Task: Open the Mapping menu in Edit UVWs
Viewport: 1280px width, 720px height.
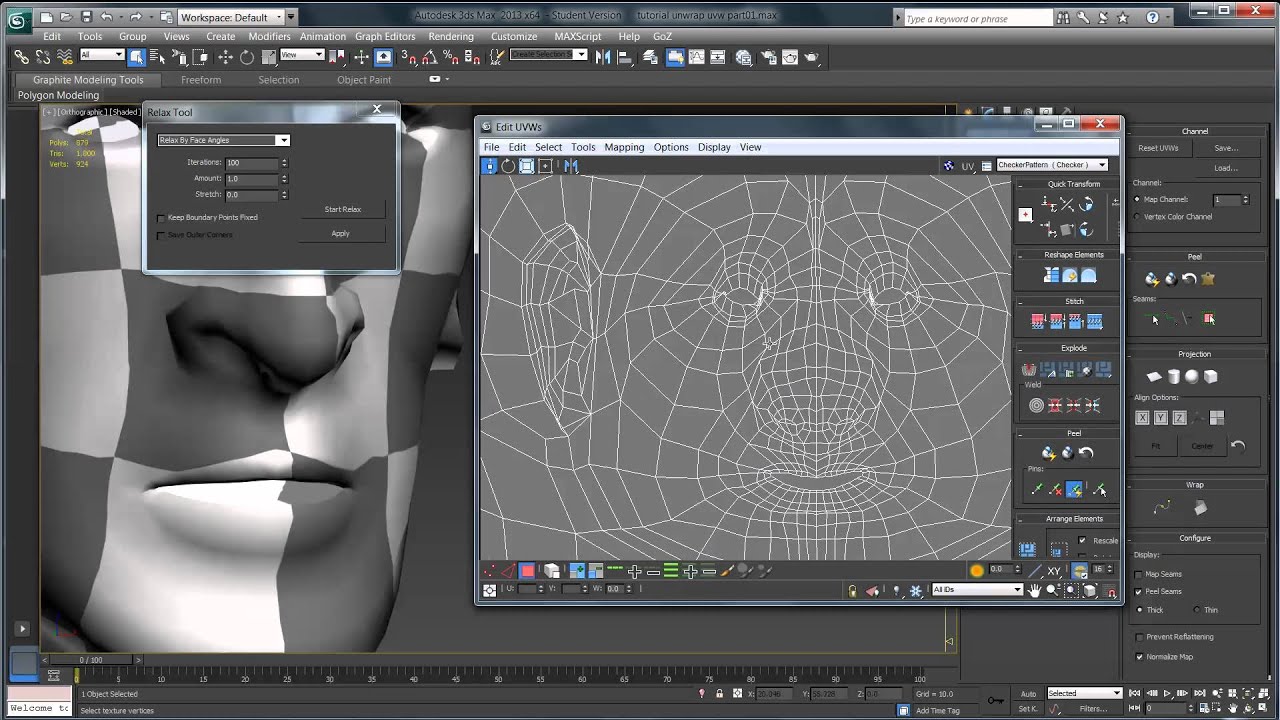Action: [624, 147]
